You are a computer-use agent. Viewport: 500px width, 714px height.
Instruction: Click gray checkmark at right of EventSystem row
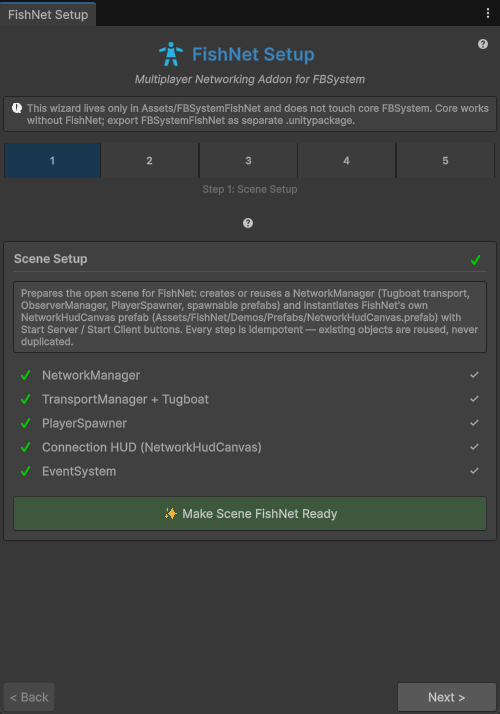pyautogui.click(x=474, y=471)
